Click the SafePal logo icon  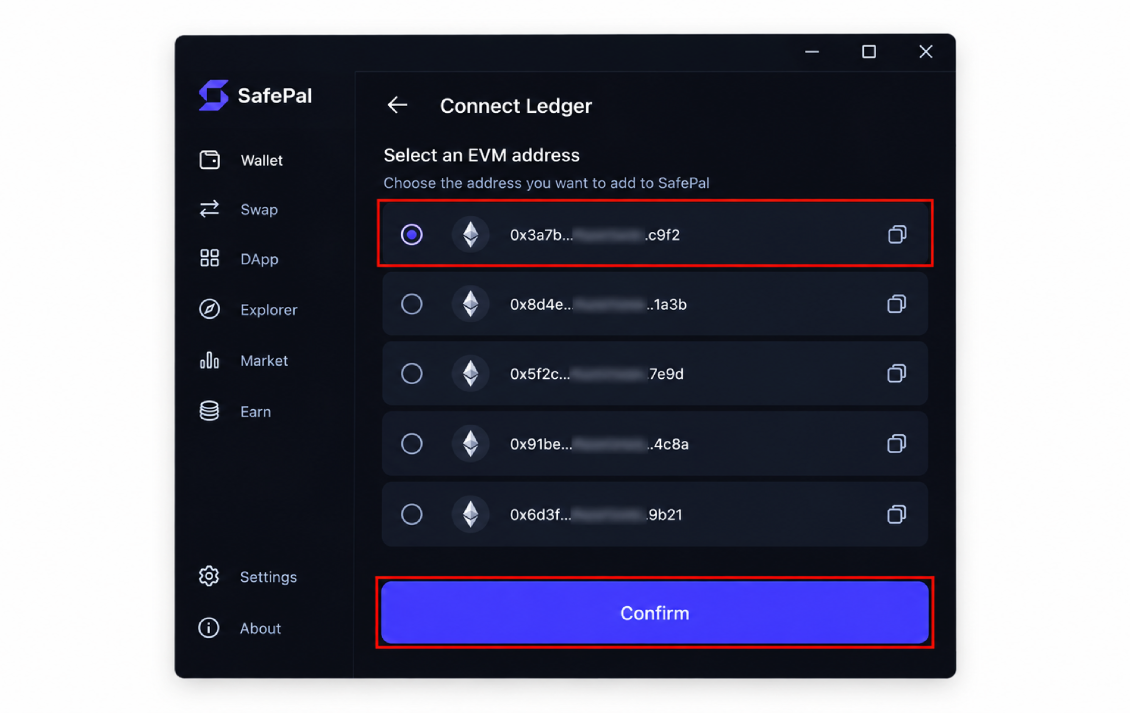pos(213,95)
